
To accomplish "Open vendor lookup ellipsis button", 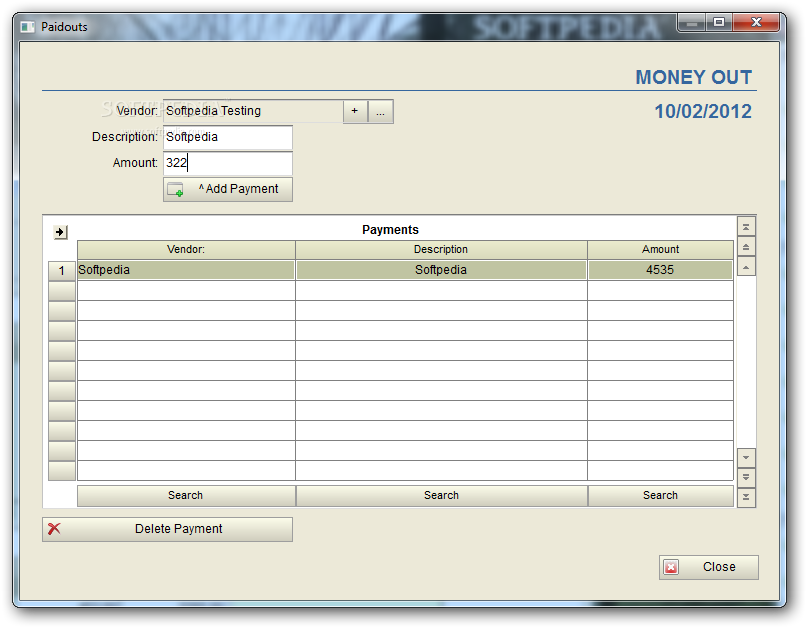I will (x=380, y=111).
